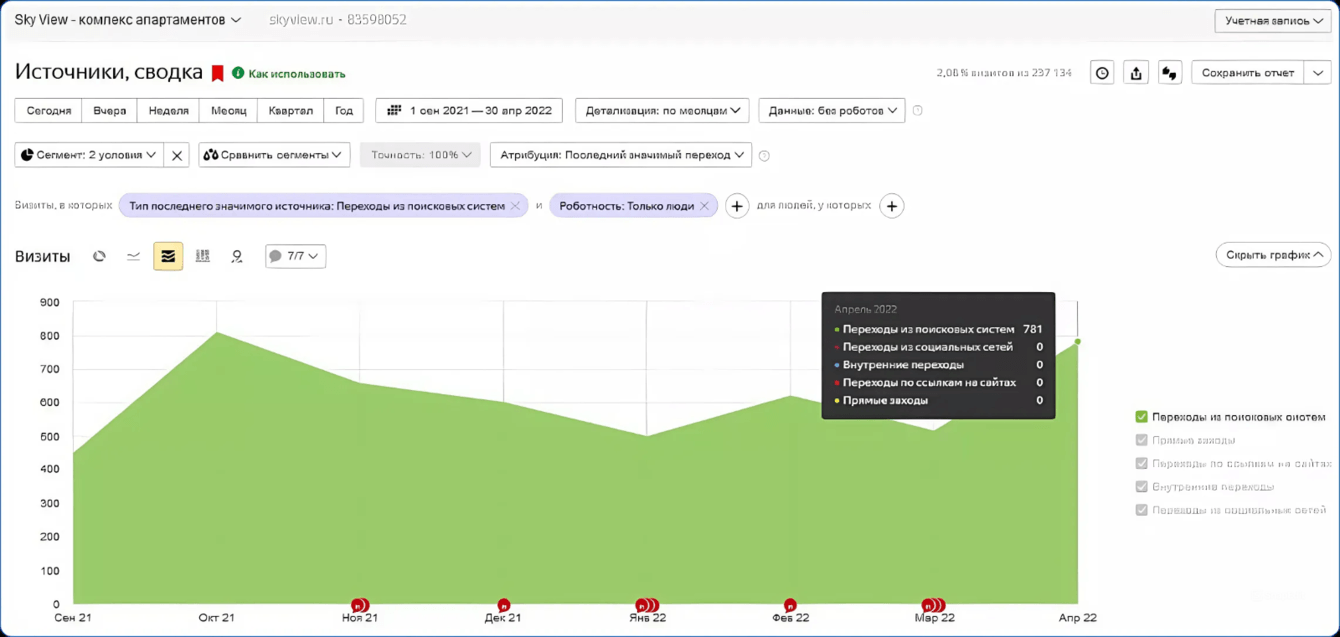Open the date range picker '1 сен 2021 — 30 апр 2022'
Viewport: 1340px width, 637px height.
coord(469,110)
